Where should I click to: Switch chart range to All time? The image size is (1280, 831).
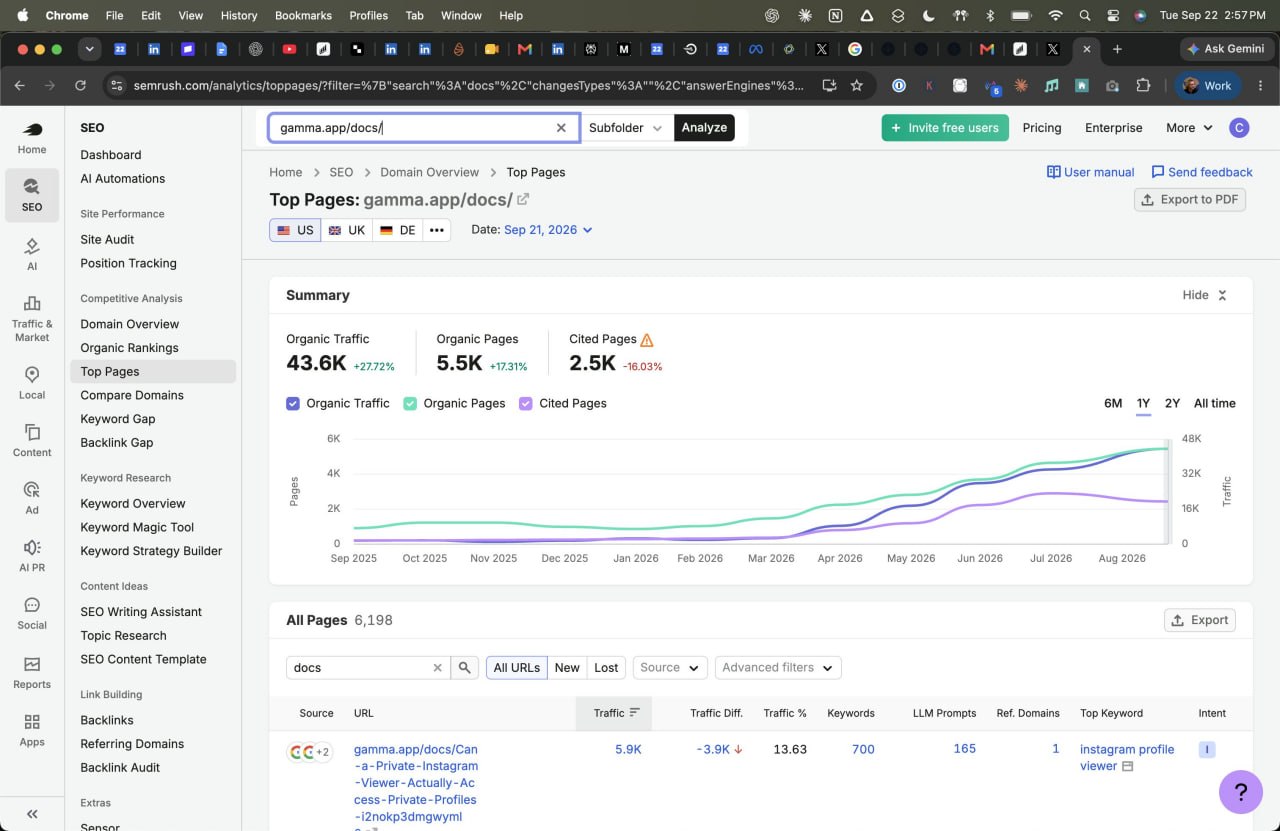pos(1214,403)
